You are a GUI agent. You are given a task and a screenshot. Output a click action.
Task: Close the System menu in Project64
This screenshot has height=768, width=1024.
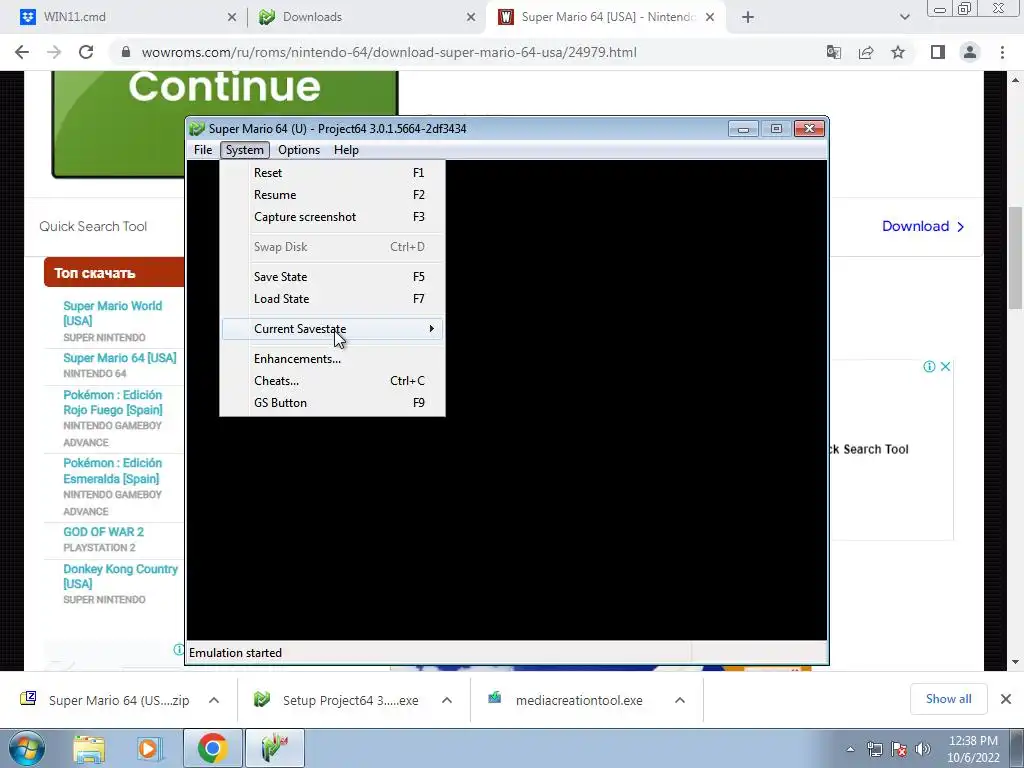coord(244,150)
